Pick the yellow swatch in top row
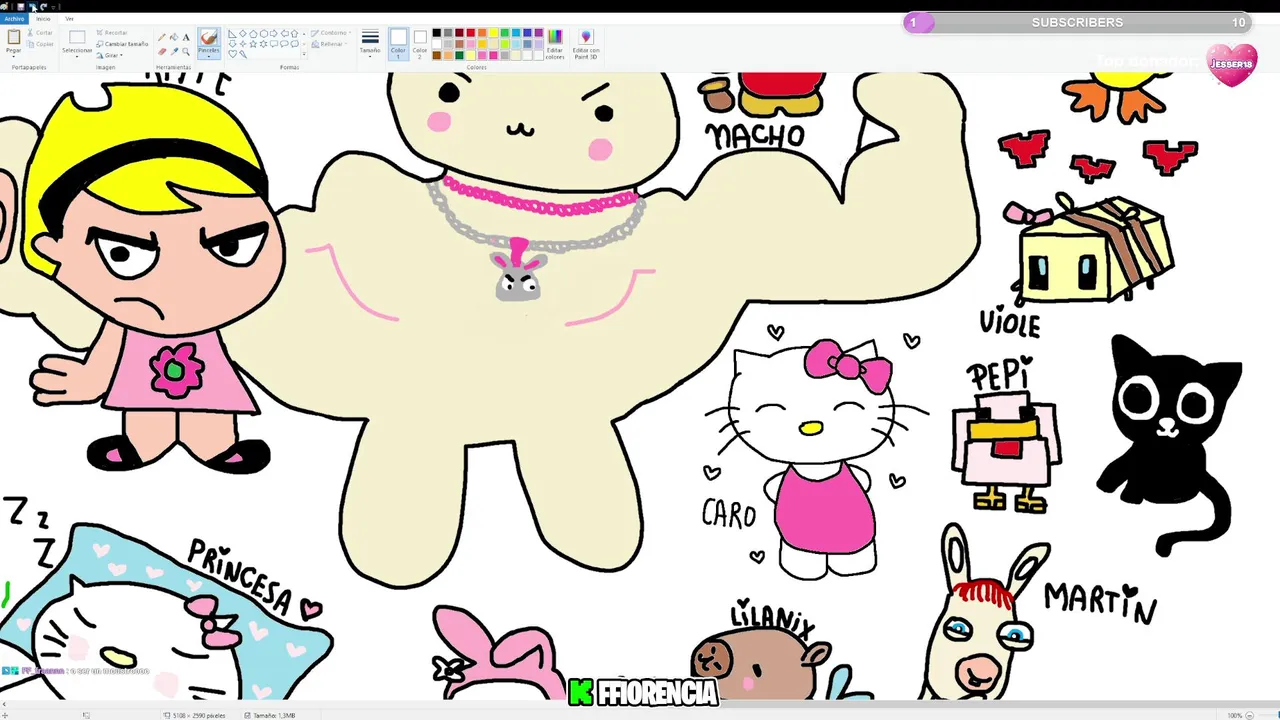Viewport: 1280px width, 720px height. pyautogui.click(x=493, y=33)
